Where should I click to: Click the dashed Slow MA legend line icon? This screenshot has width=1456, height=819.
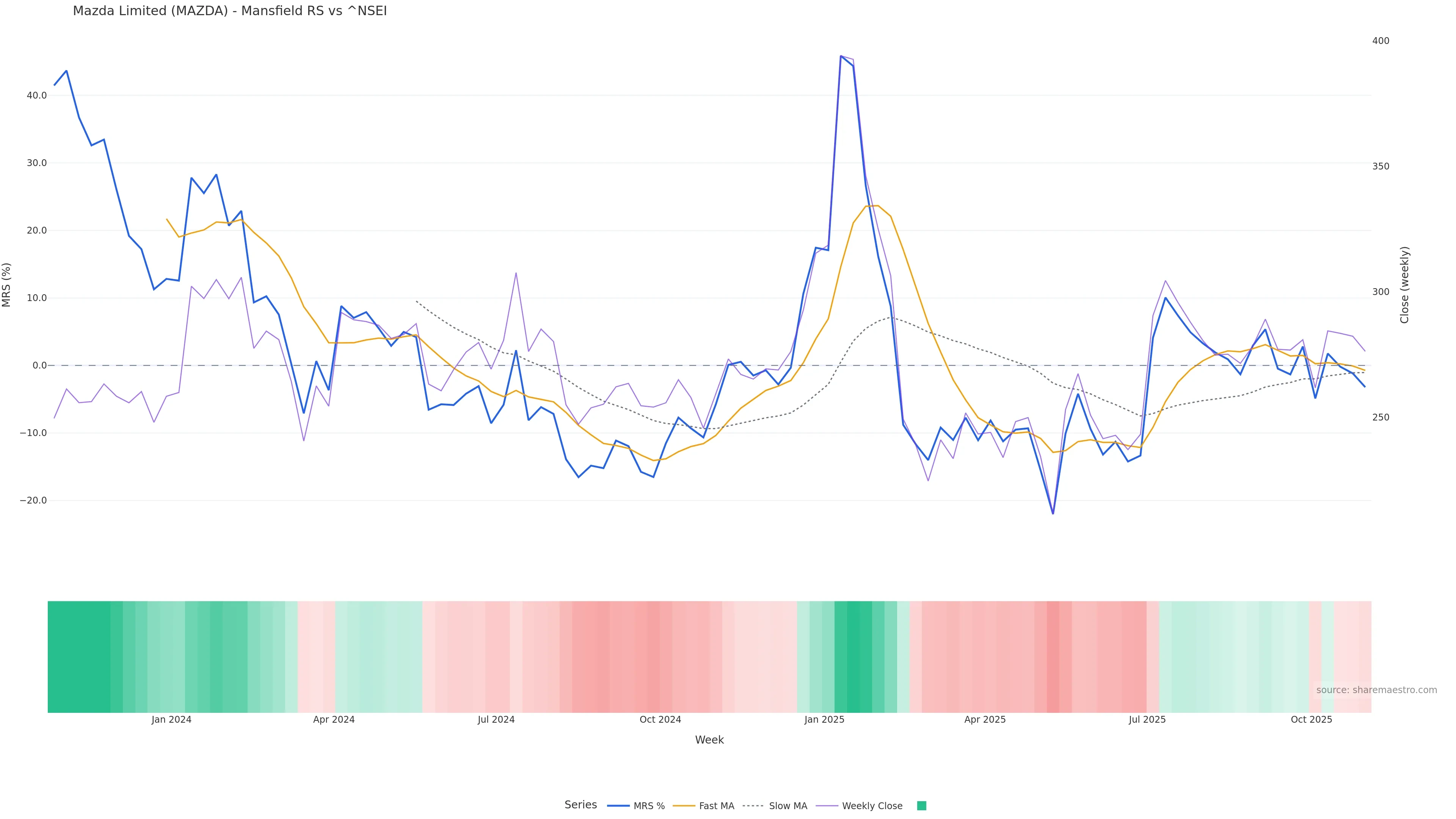tap(753, 806)
